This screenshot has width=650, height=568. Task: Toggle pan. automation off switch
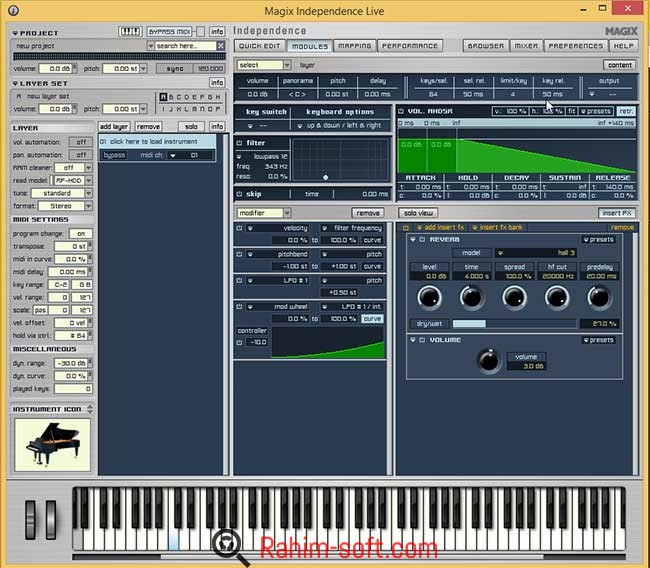click(81, 155)
